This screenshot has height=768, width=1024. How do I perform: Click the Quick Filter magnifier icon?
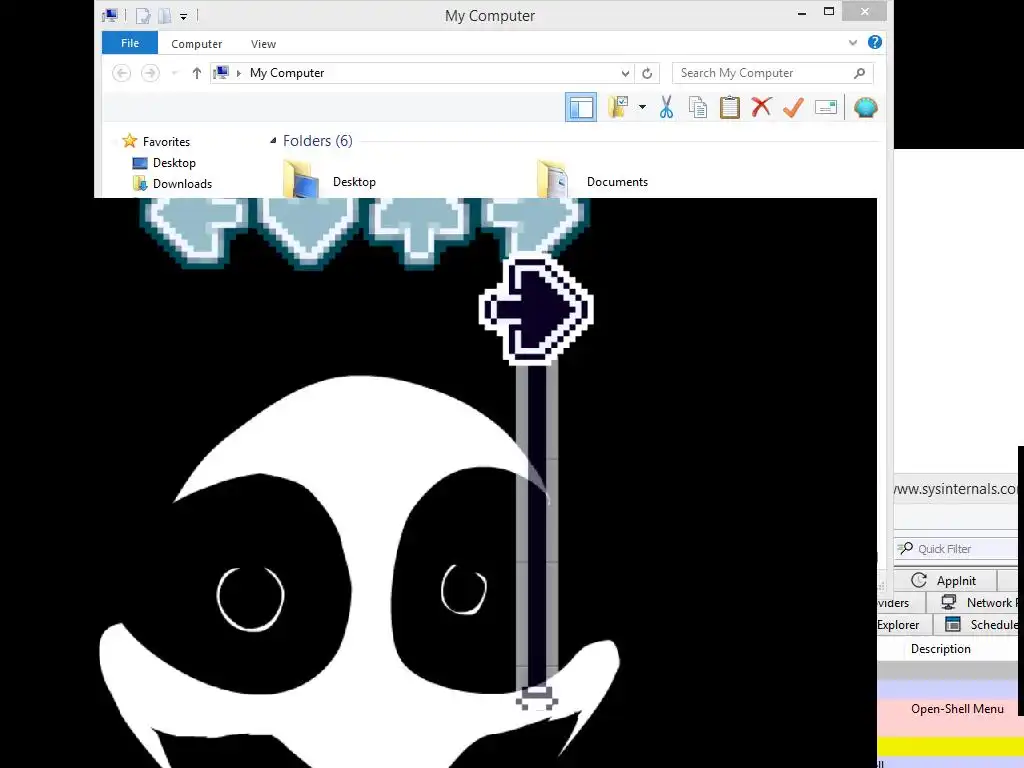click(905, 549)
